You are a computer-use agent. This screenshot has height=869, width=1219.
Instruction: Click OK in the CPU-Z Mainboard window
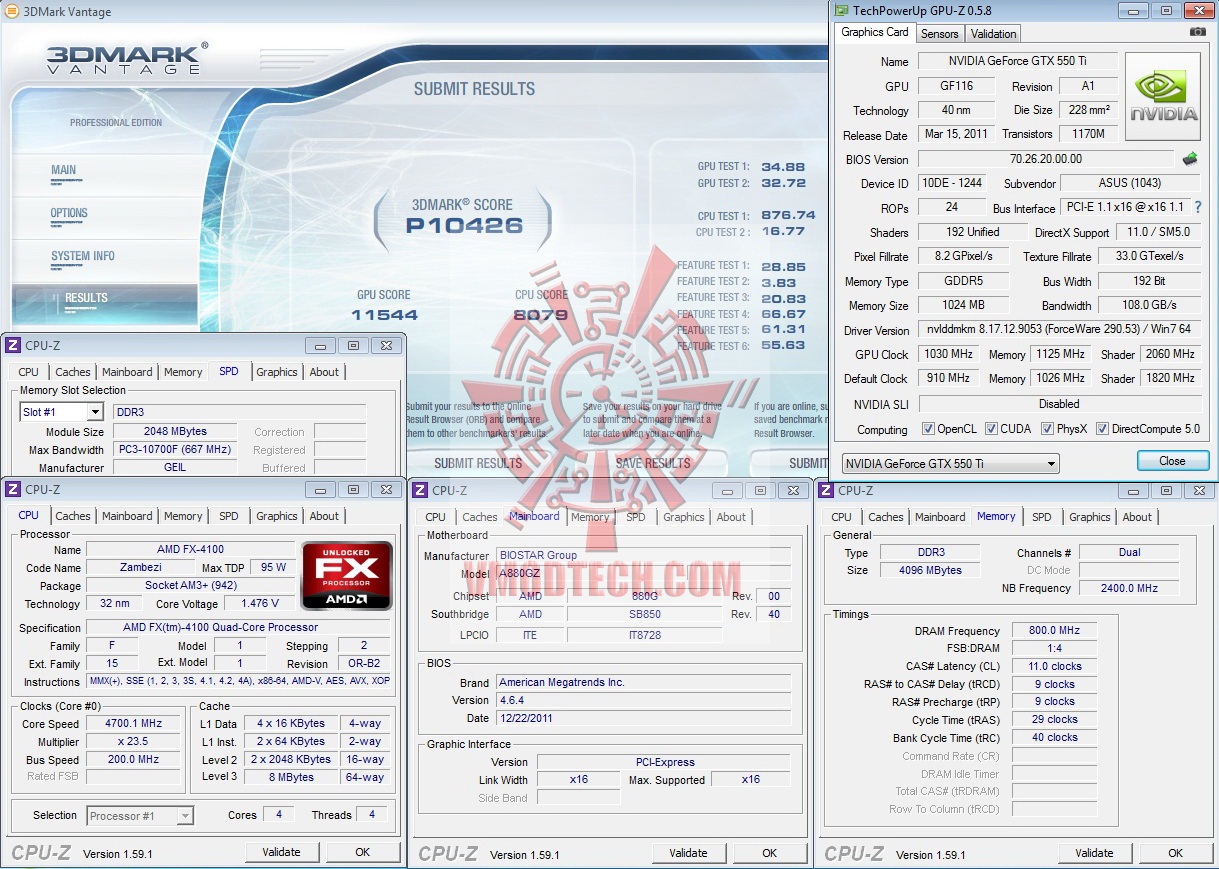pos(769,853)
